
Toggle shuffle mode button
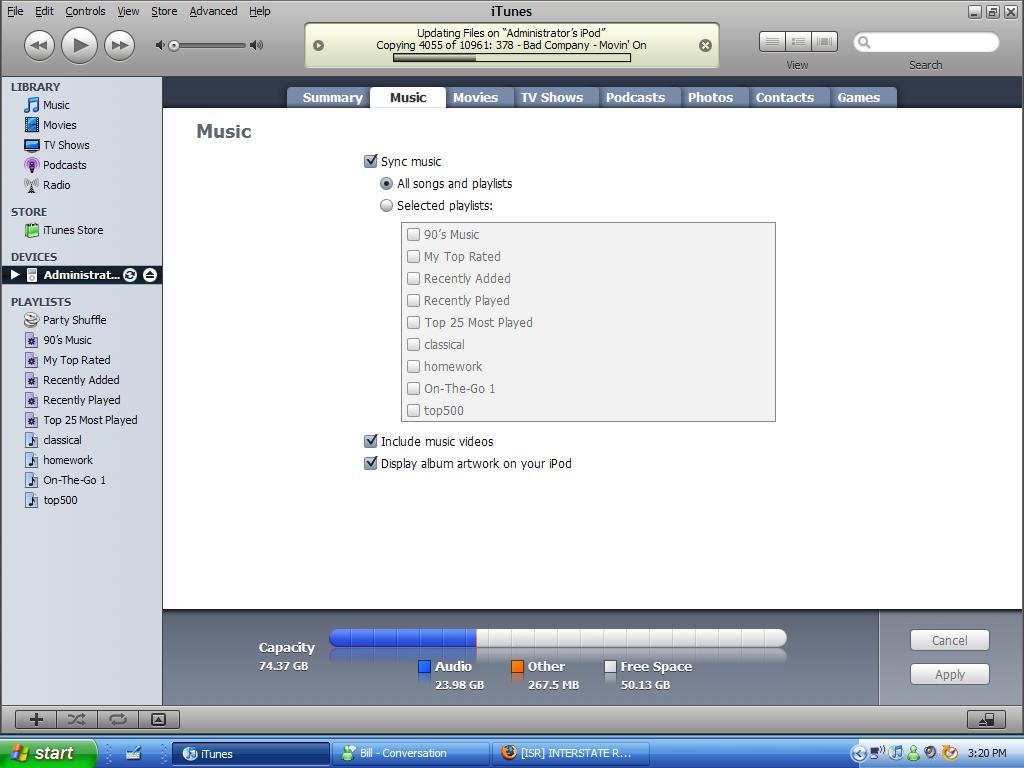[77, 719]
